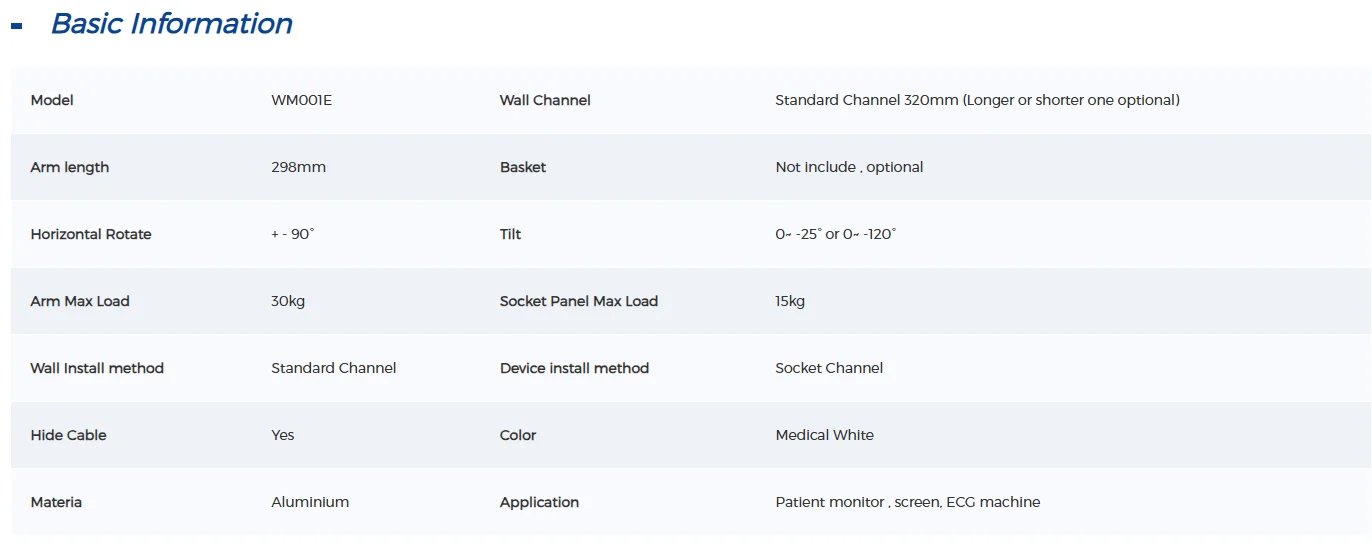Select the WM001E model value
The image size is (1372, 559).
pyautogui.click(x=301, y=100)
